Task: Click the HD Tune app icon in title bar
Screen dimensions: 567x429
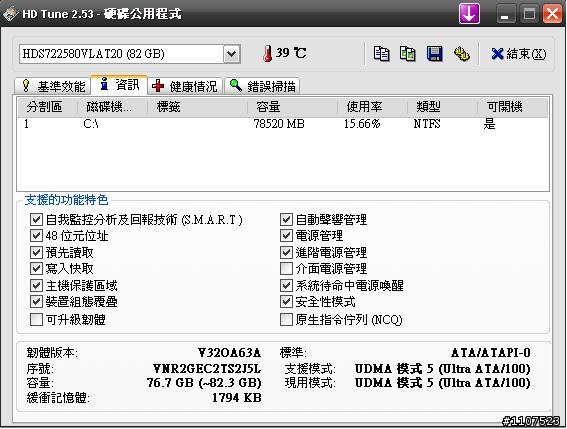Action: click(10, 14)
